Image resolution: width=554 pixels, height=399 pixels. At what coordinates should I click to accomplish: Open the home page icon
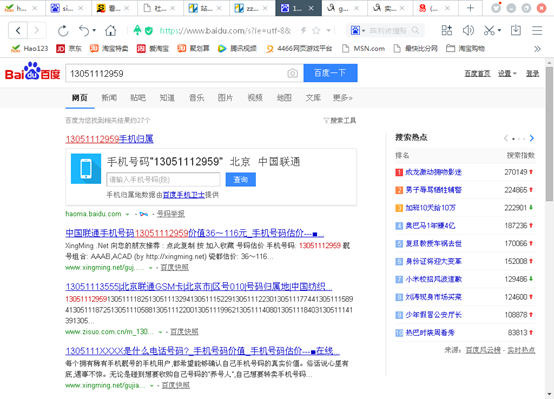(x=111, y=31)
